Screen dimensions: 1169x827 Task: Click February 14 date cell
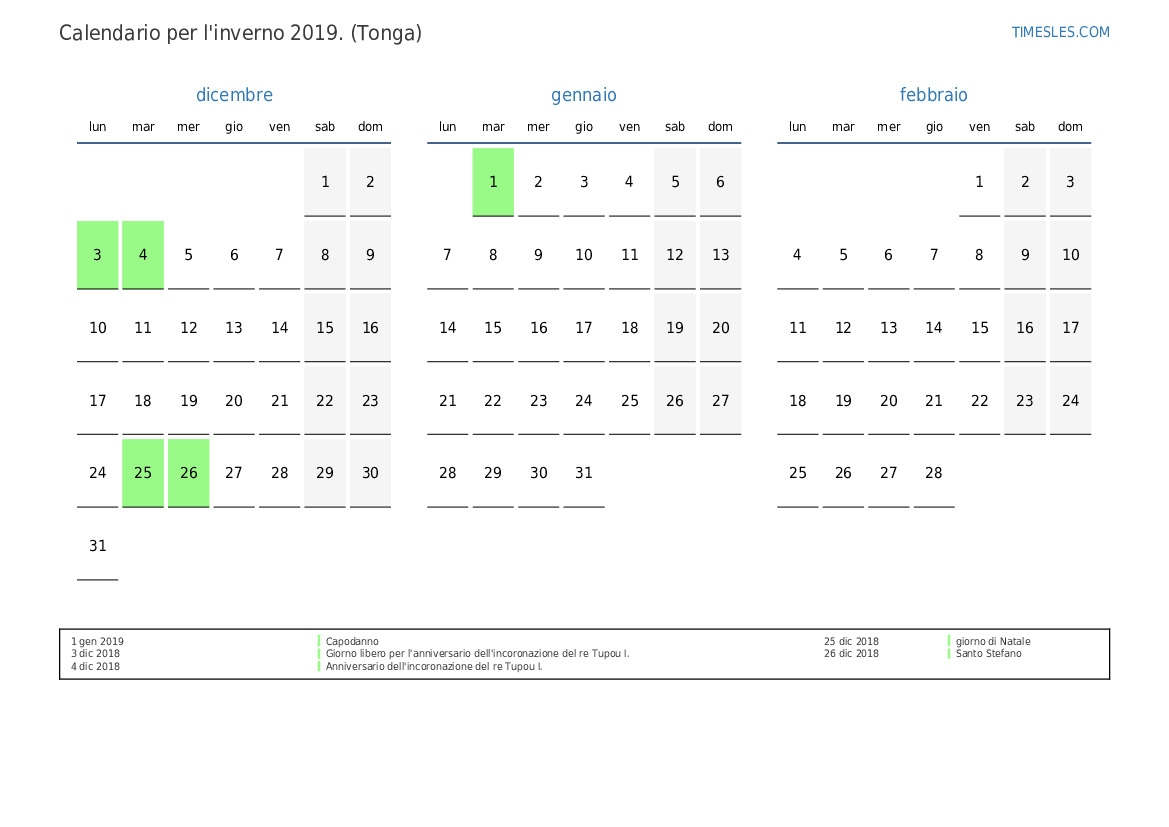point(933,328)
